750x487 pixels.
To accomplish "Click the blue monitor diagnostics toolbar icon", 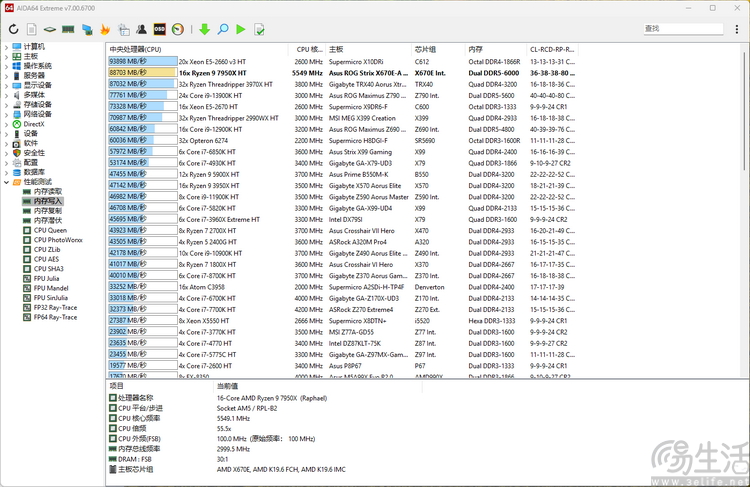I will [87, 30].
